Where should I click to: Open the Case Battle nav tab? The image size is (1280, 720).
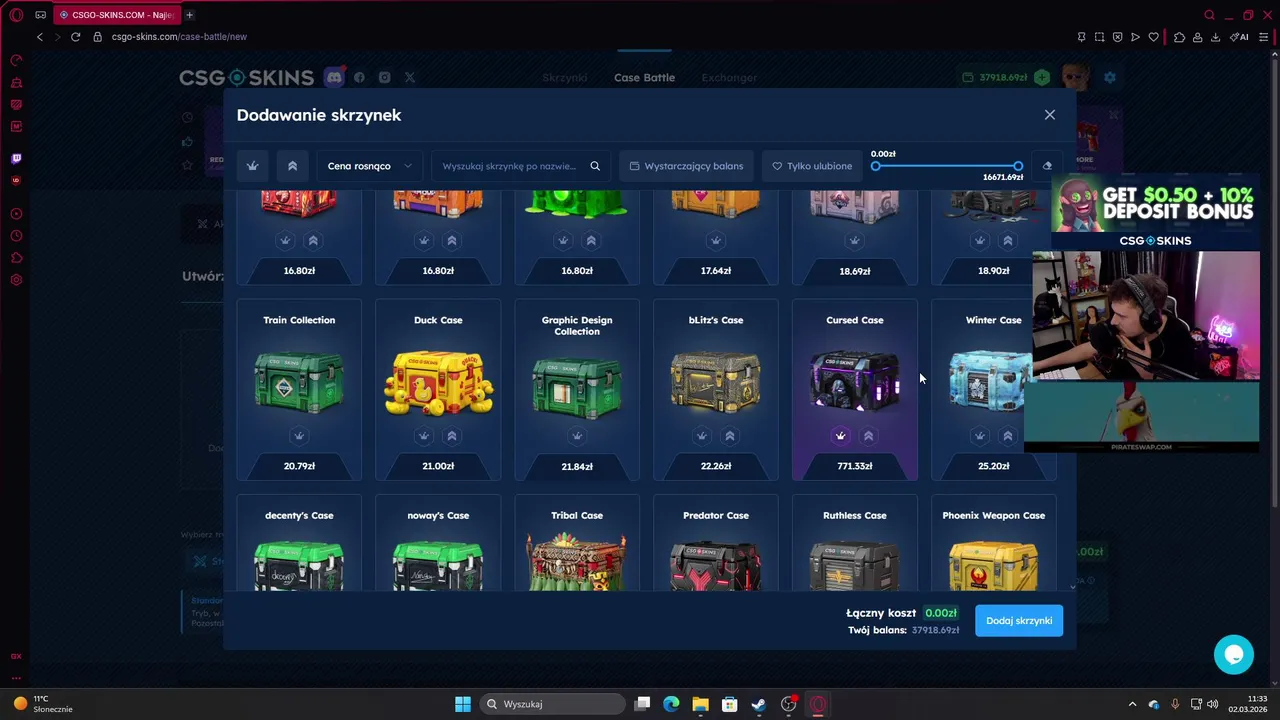click(644, 78)
